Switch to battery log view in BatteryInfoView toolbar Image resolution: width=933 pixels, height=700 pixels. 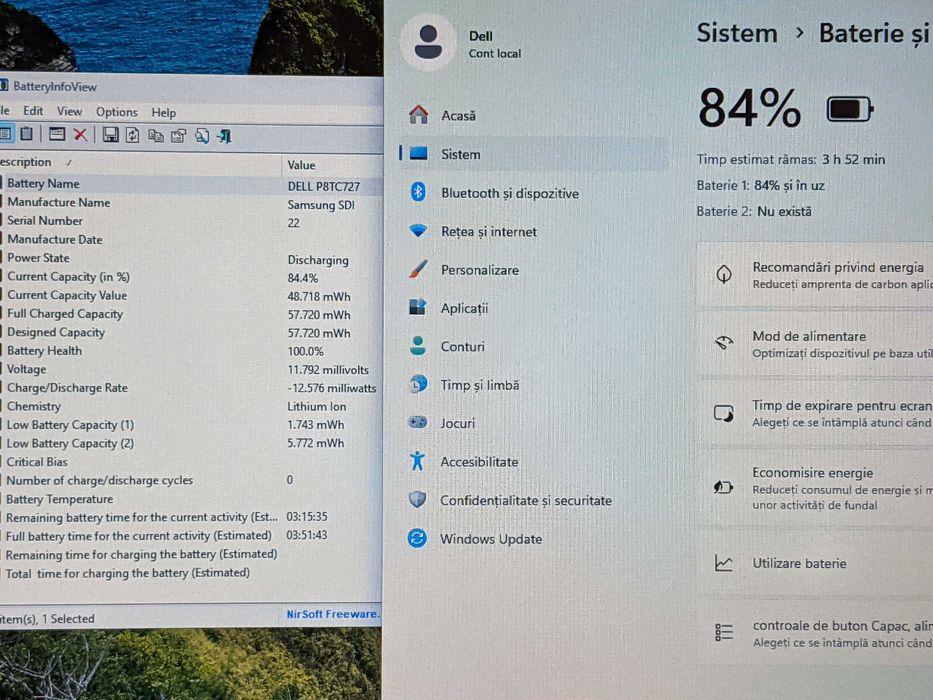click(x=27, y=135)
